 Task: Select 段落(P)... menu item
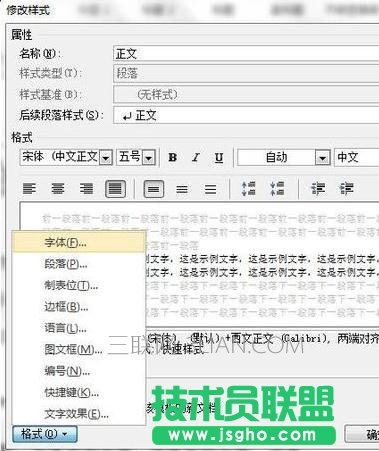[79, 264]
